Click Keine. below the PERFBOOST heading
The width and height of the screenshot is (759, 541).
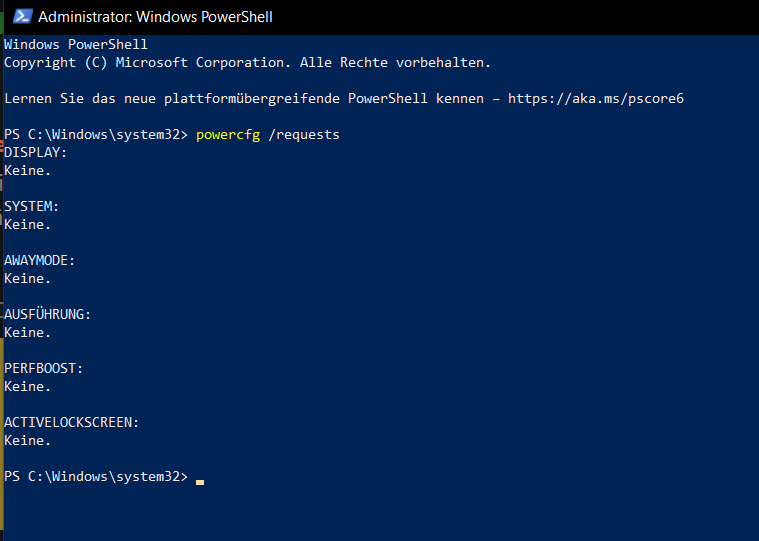point(28,387)
